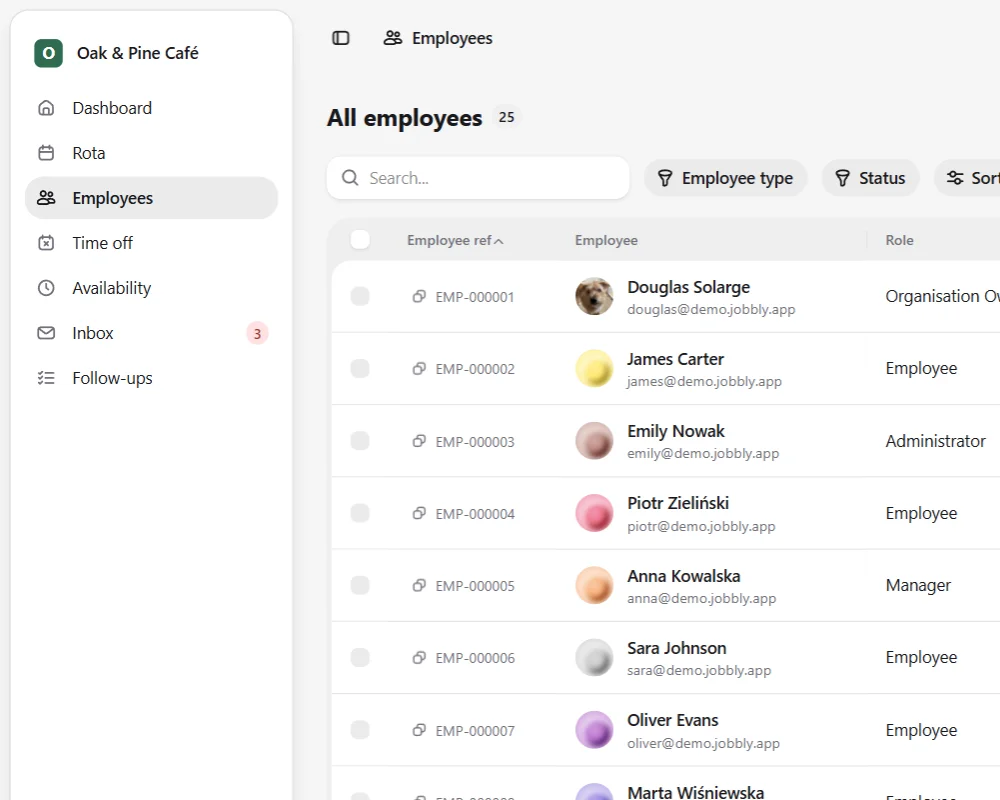Focus the Search employees field
Screen dimensions: 1000x800
click(478, 178)
